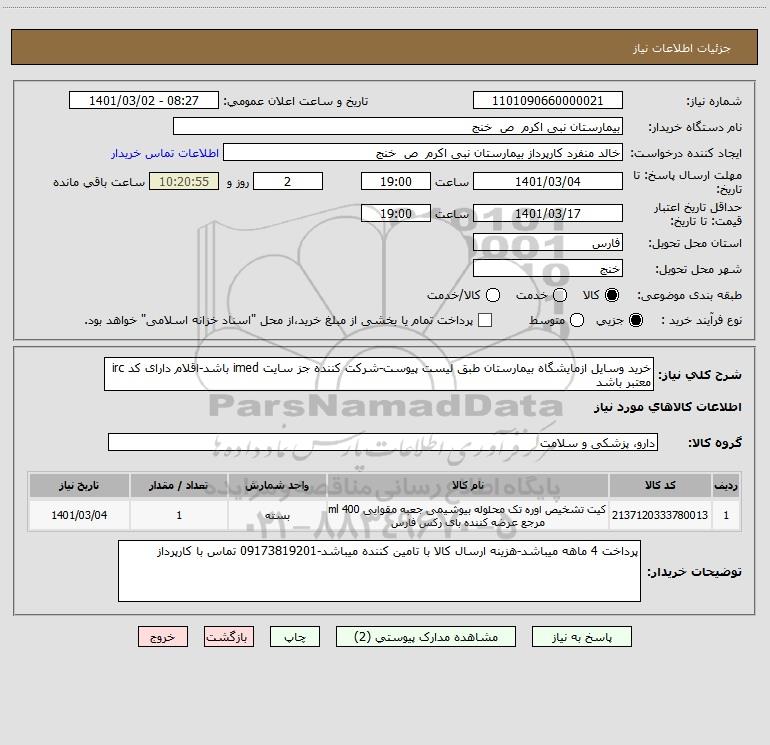Toggle the اسناد خزانه اسلامی payment checkbox

(485, 320)
